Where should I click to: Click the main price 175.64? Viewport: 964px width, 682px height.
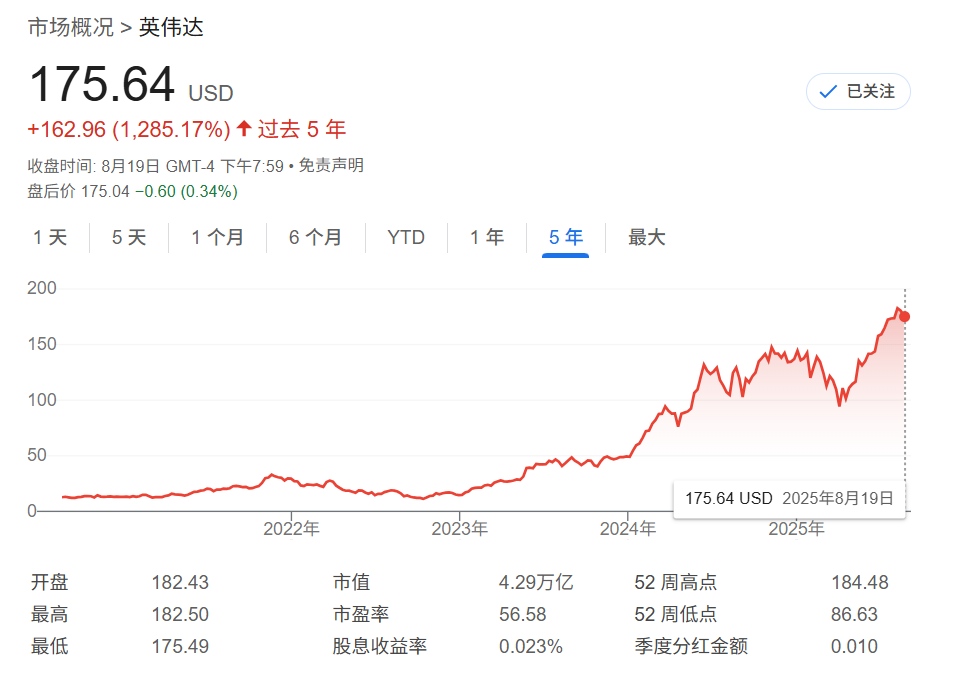pos(102,84)
